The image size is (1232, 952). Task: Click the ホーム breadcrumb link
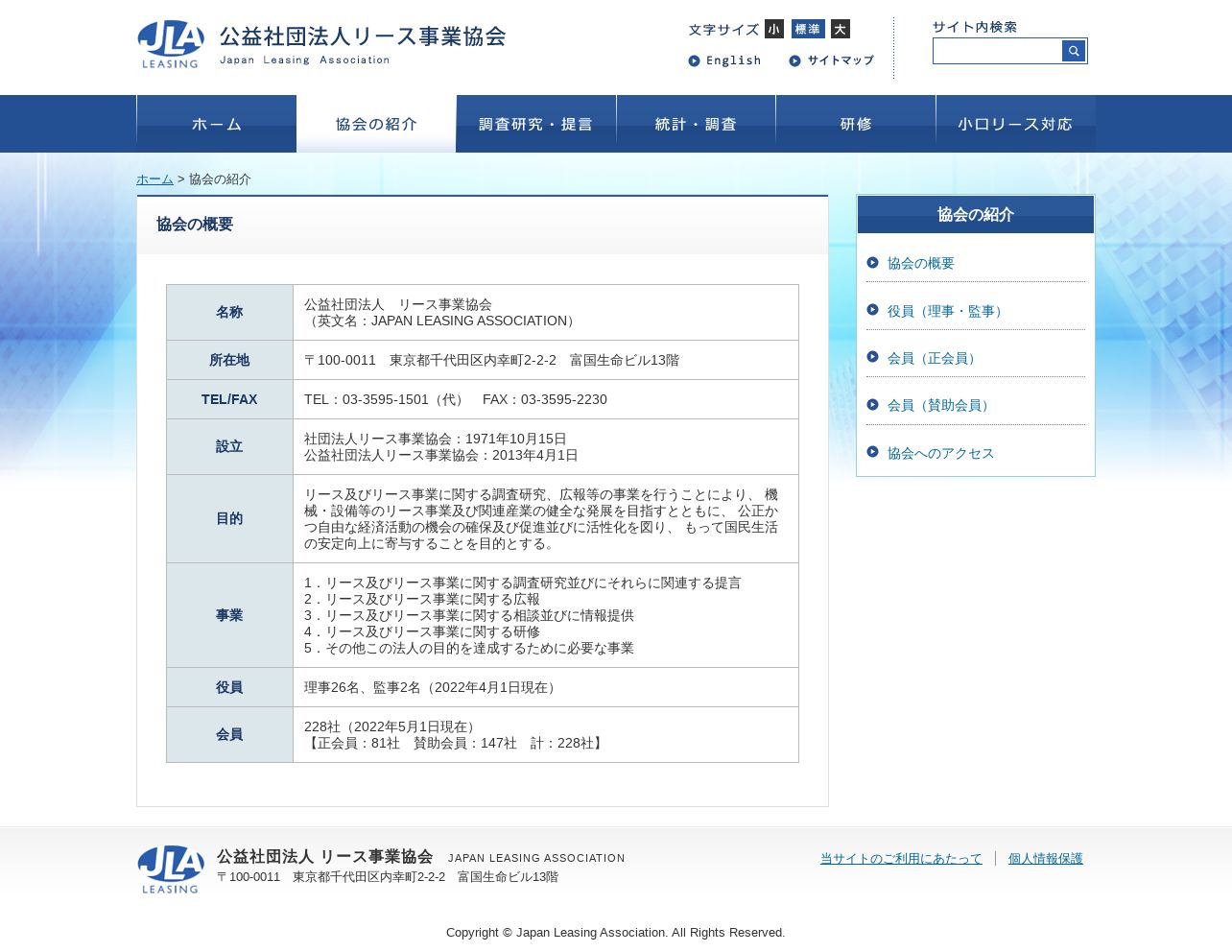pyautogui.click(x=154, y=179)
